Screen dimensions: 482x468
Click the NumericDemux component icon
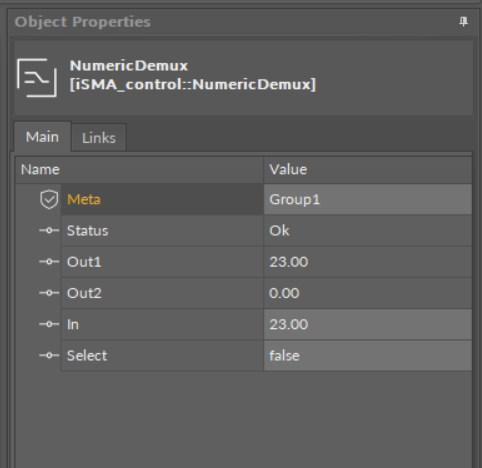click(37, 78)
